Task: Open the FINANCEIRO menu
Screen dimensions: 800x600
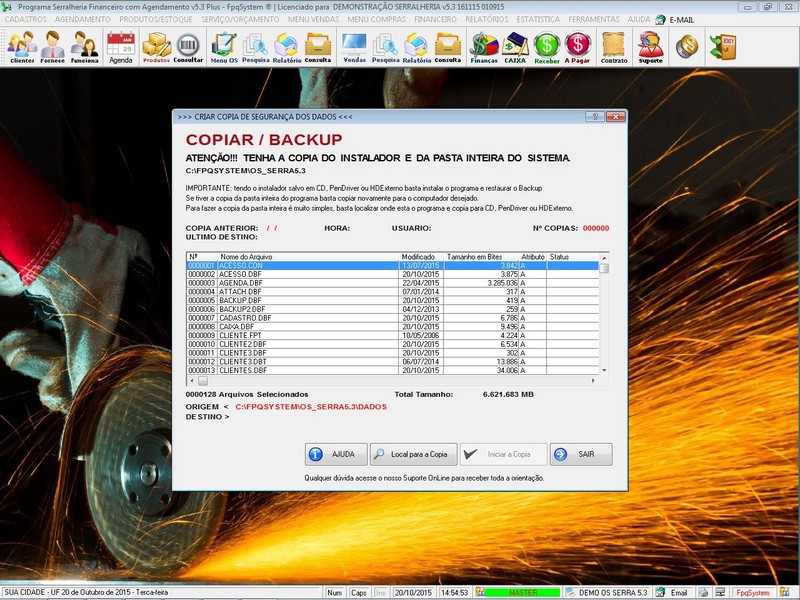Action: pyautogui.click(x=435, y=19)
